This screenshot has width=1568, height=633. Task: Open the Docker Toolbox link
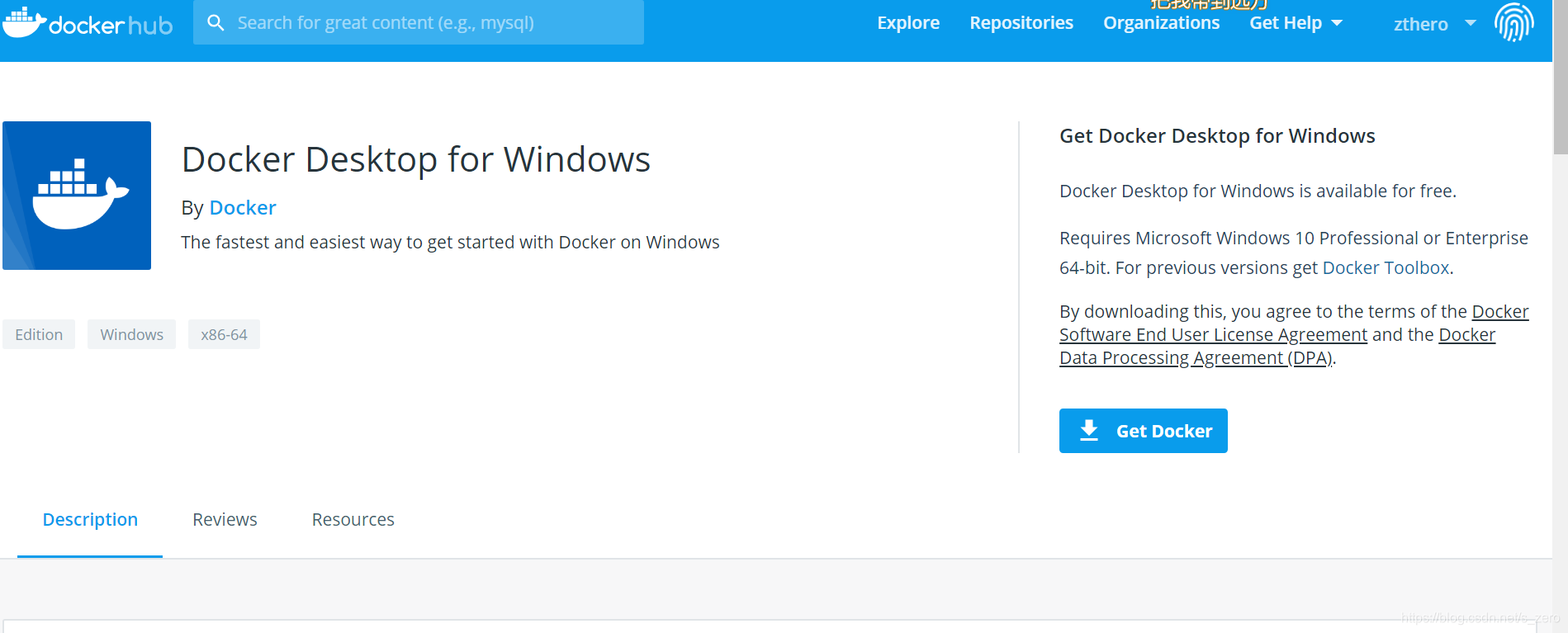tap(1386, 268)
